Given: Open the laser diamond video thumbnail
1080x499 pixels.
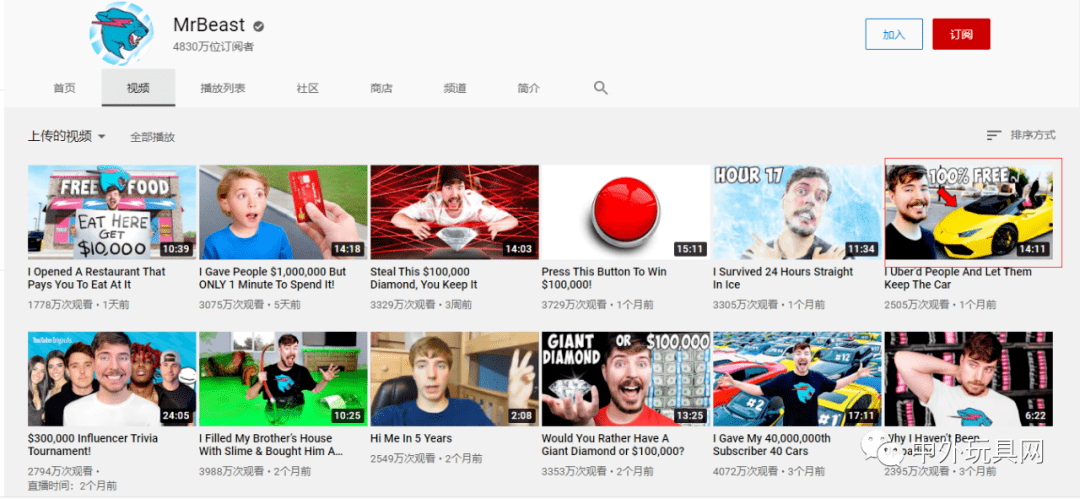Looking at the screenshot, I should (455, 212).
